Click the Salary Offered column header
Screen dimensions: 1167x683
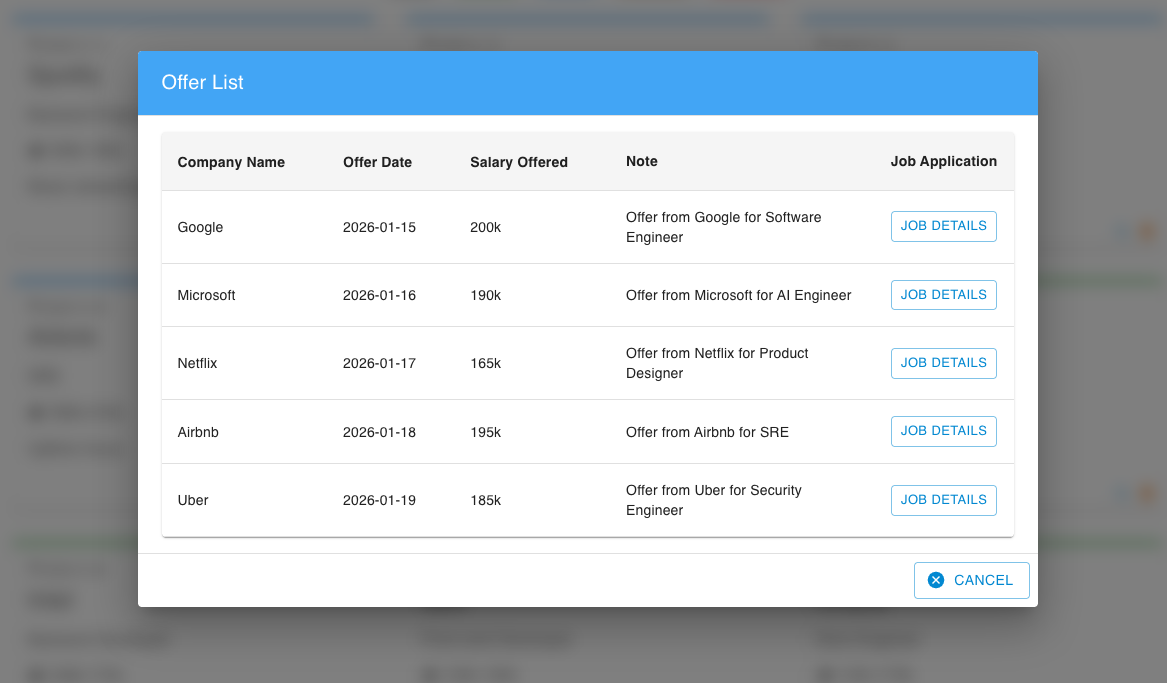click(518, 162)
